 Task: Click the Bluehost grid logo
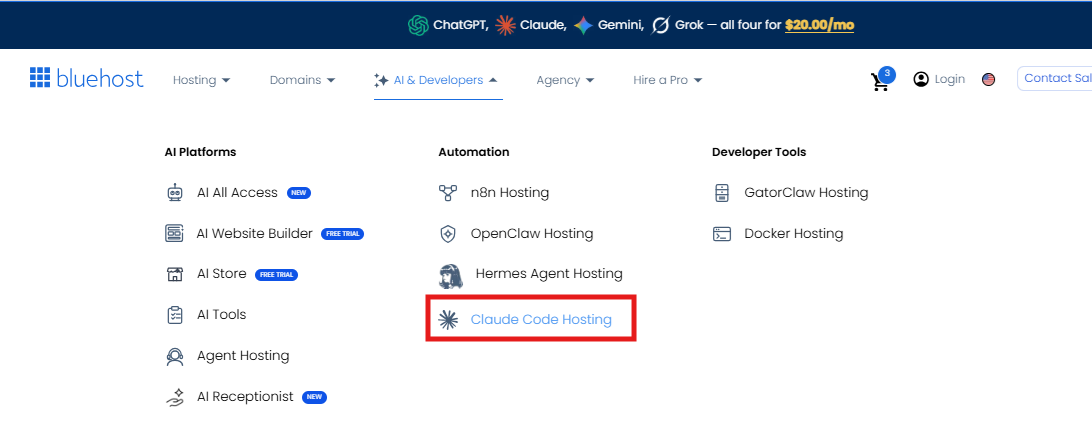click(40, 78)
